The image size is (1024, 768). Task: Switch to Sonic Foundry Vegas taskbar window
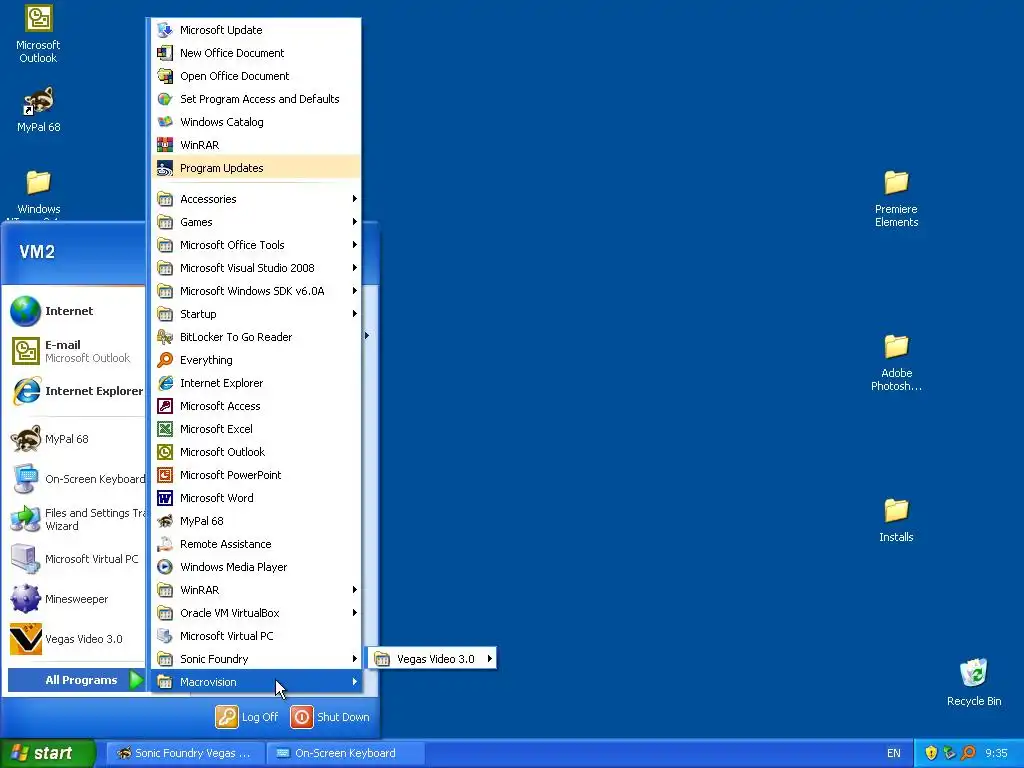(x=185, y=753)
